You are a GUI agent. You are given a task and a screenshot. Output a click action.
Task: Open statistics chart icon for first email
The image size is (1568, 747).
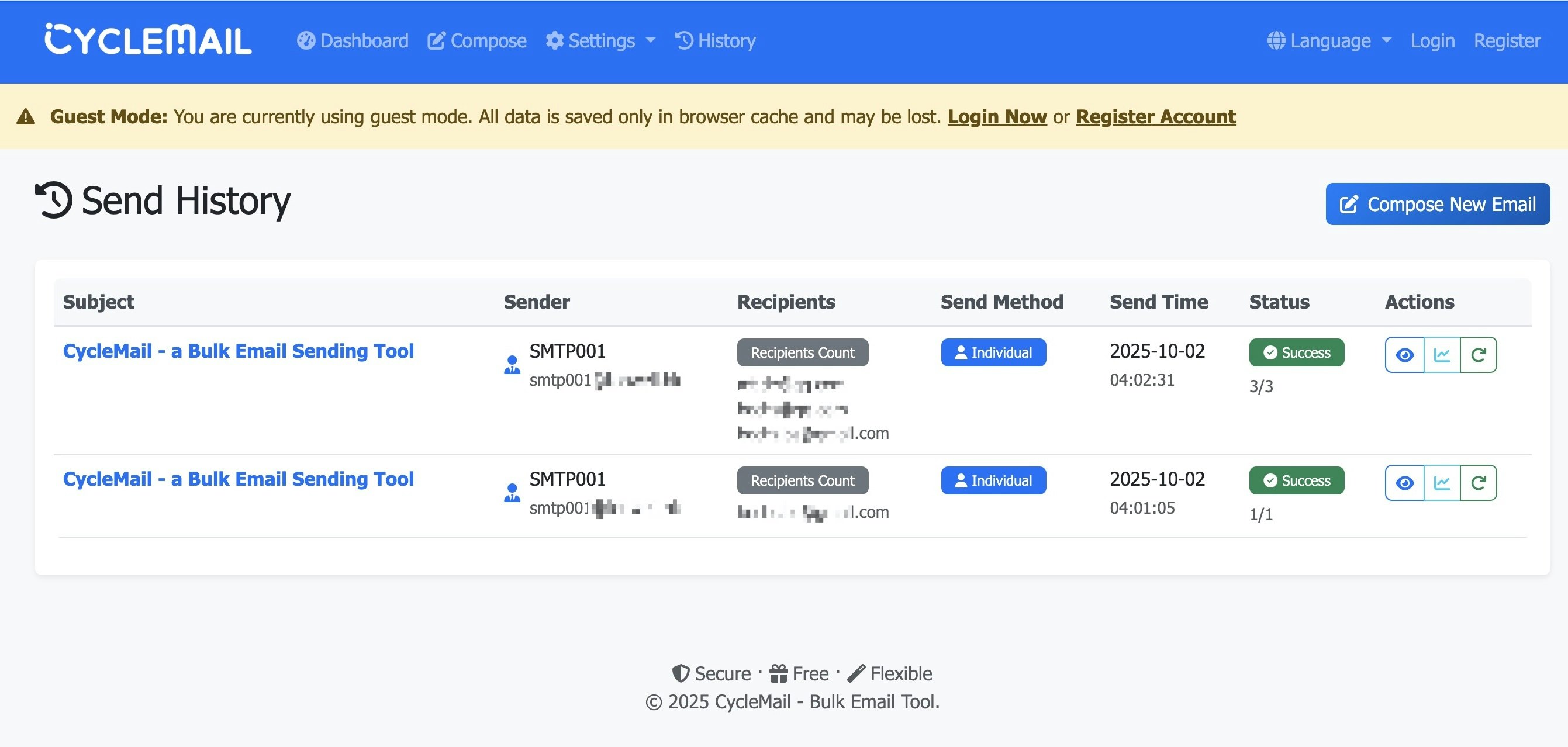coord(1441,355)
